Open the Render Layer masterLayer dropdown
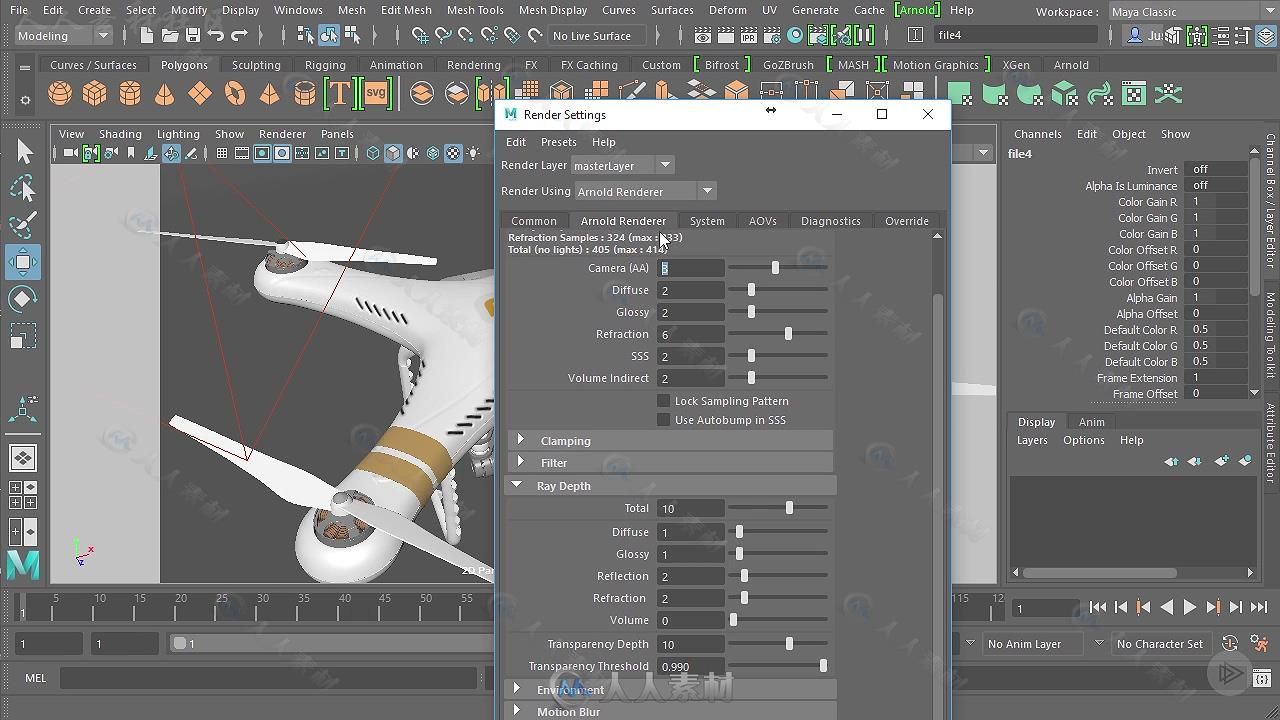This screenshot has height=720, width=1280. pos(622,165)
